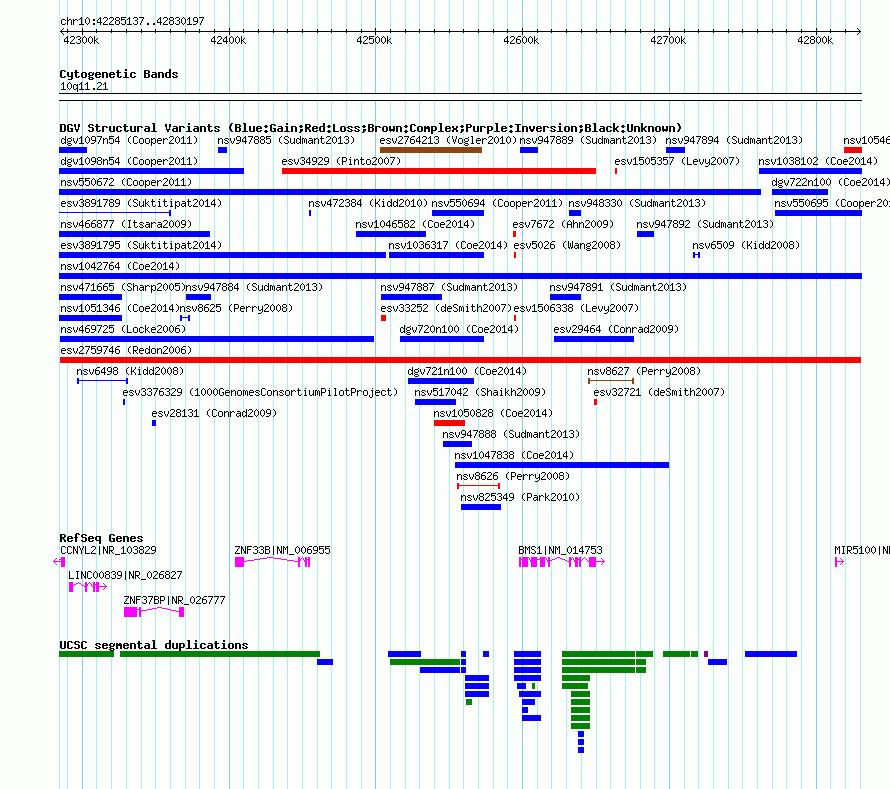Select the ZNF33B|NM_006955 gene label
Image resolution: width=890 pixels, height=789 pixels.
(x=283, y=550)
